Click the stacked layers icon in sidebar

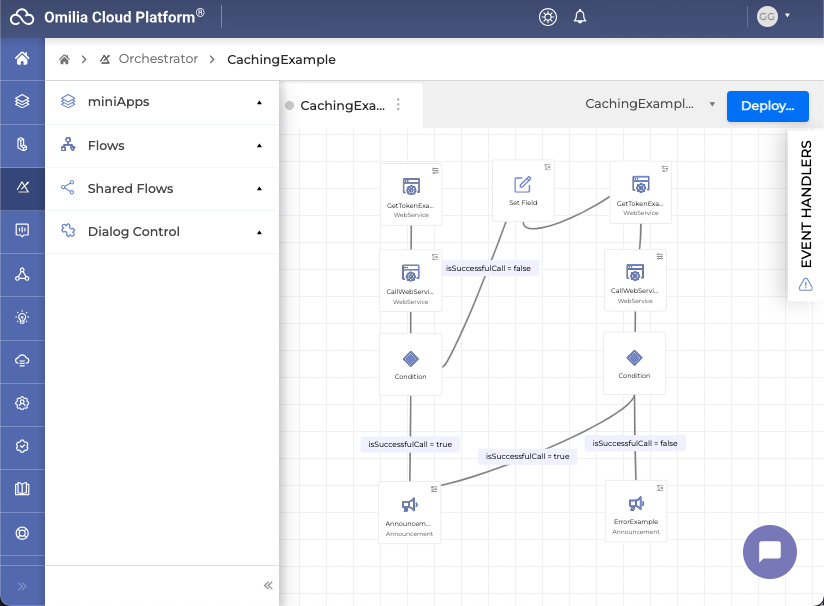[22, 102]
